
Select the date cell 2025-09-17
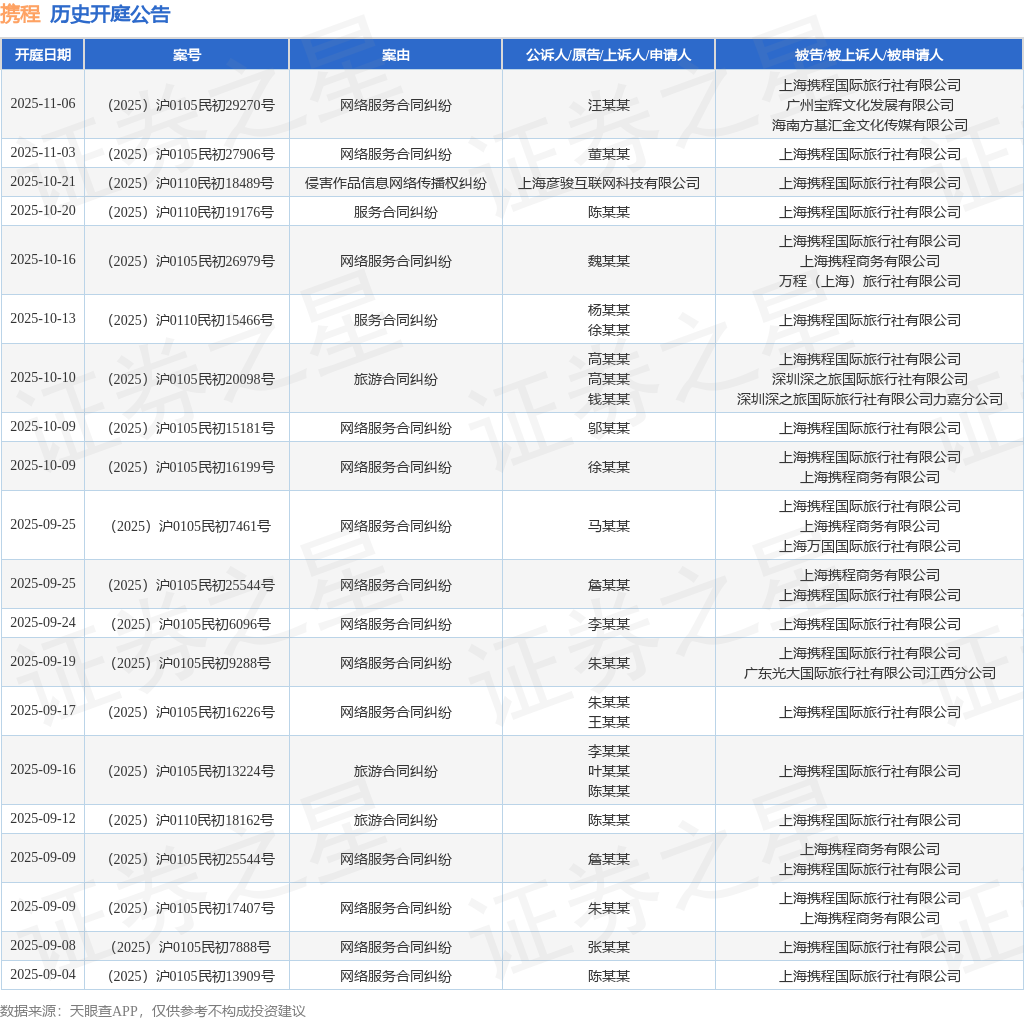[x=43, y=711]
